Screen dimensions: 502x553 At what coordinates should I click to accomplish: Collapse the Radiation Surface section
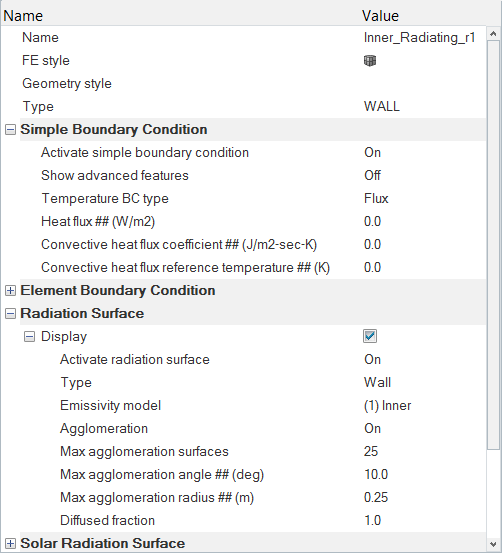click(10, 314)
